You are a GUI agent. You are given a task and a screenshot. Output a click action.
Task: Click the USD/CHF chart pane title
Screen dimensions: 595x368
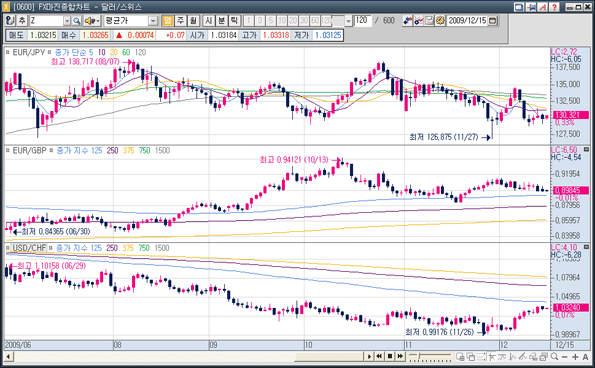tap(29, 248)
